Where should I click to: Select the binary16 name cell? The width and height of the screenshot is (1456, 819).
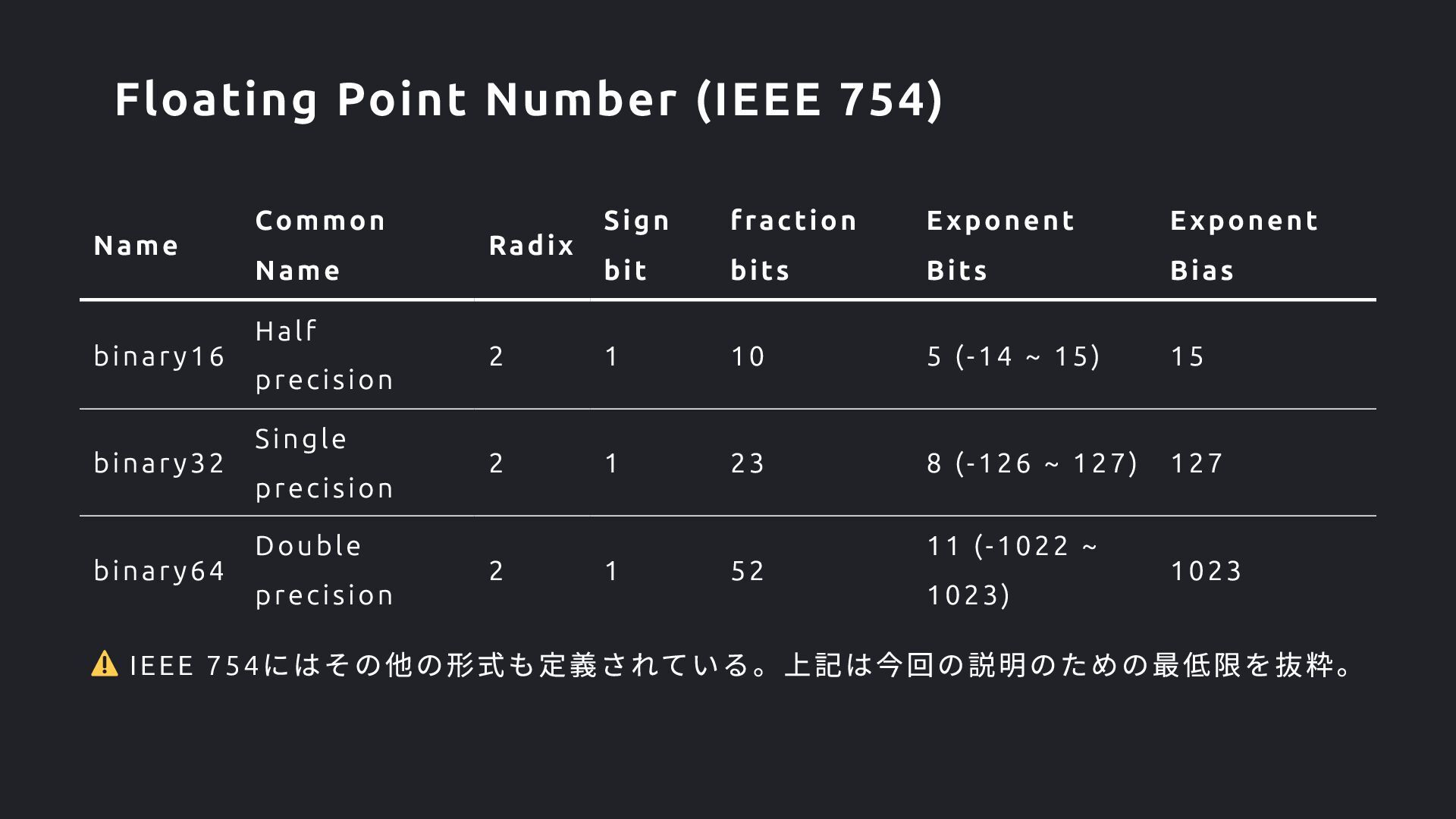pyautogui.click(x=159, y=356)
